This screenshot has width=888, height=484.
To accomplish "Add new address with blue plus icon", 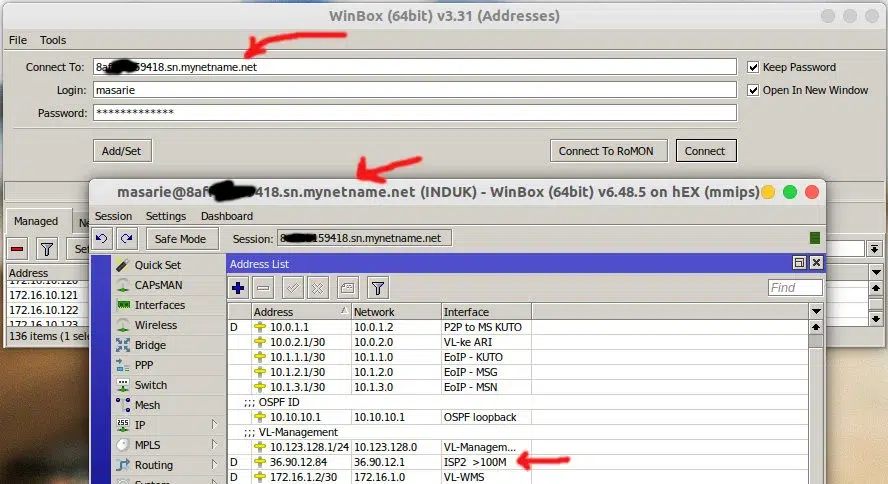I will [238, 288].
